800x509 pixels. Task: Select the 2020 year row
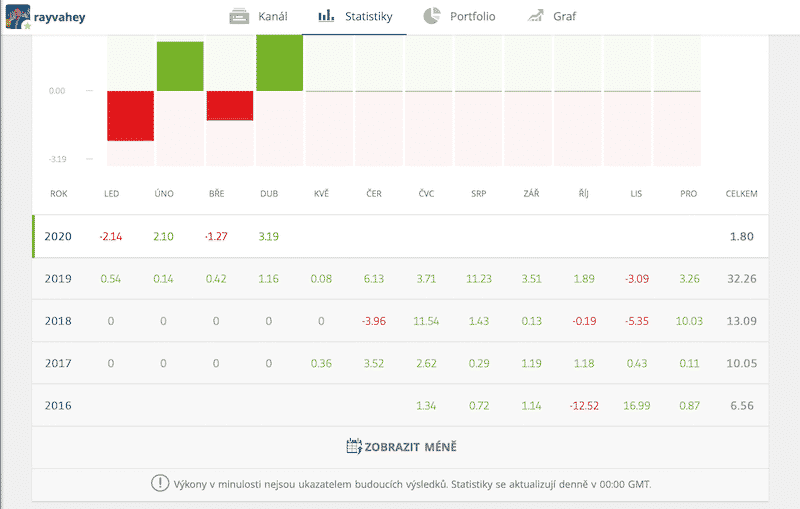coord(58,236)
